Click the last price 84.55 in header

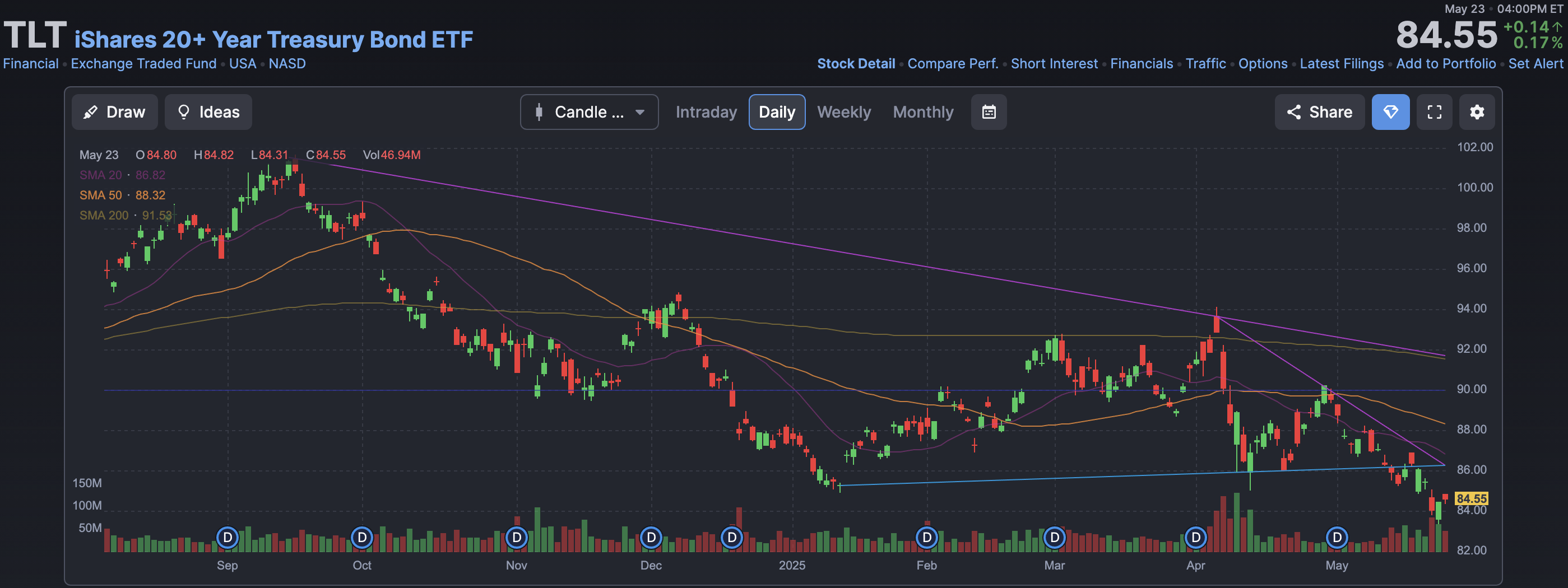tap(1446, 35)
